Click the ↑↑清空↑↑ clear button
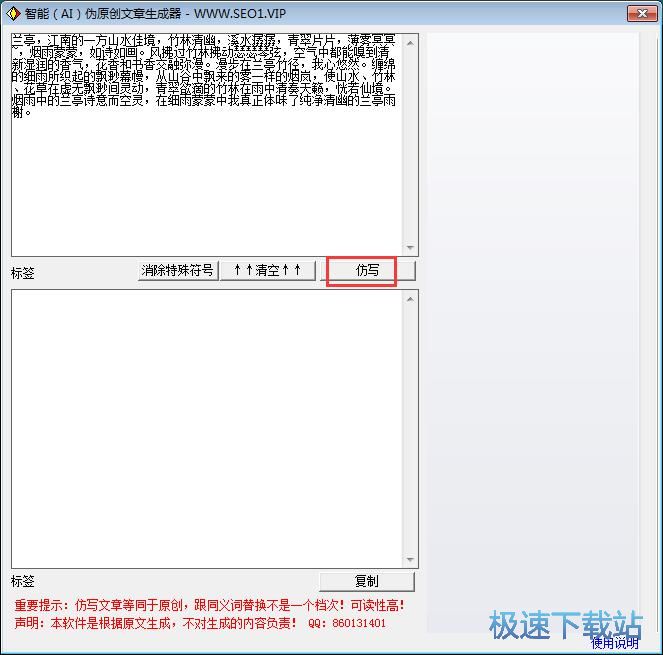Viewport: 663px width, 655px height. (268, 271)
